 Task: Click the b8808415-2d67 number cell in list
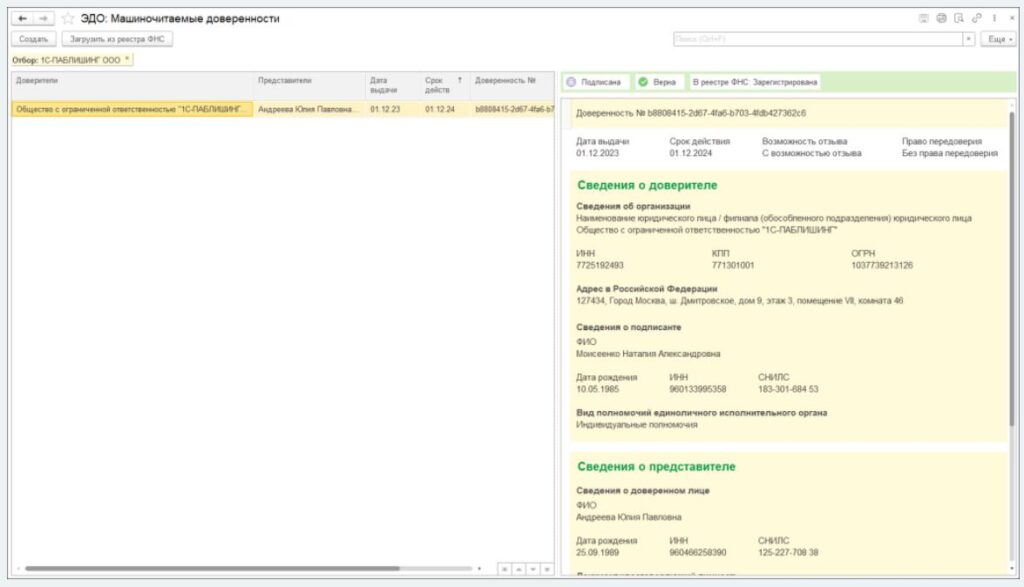512,109
